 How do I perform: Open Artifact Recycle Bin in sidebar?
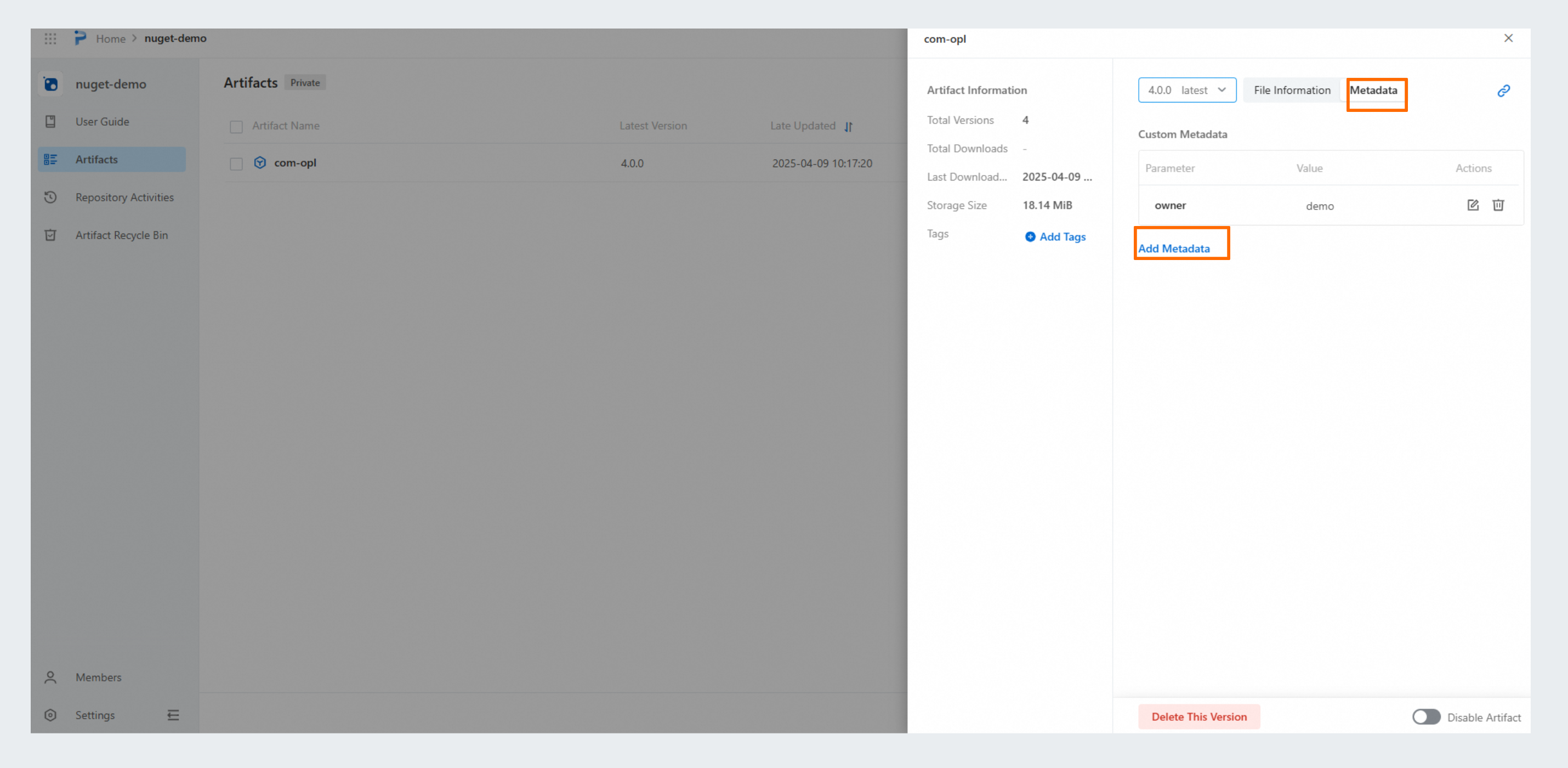click(121, 235)
